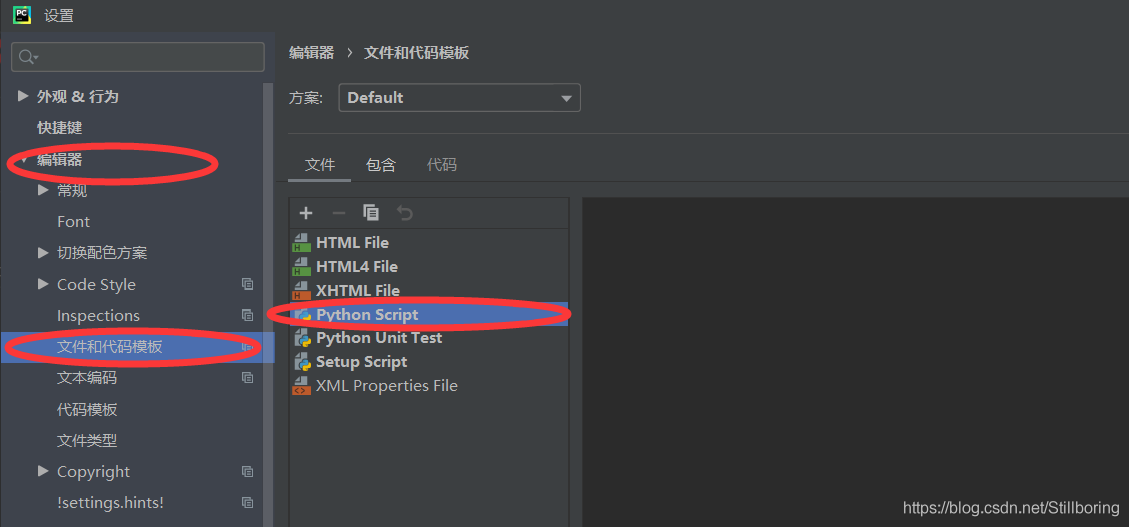The image size is (1129, 527).
Task: Pick the Setup Script template
Action: point(361,362)
